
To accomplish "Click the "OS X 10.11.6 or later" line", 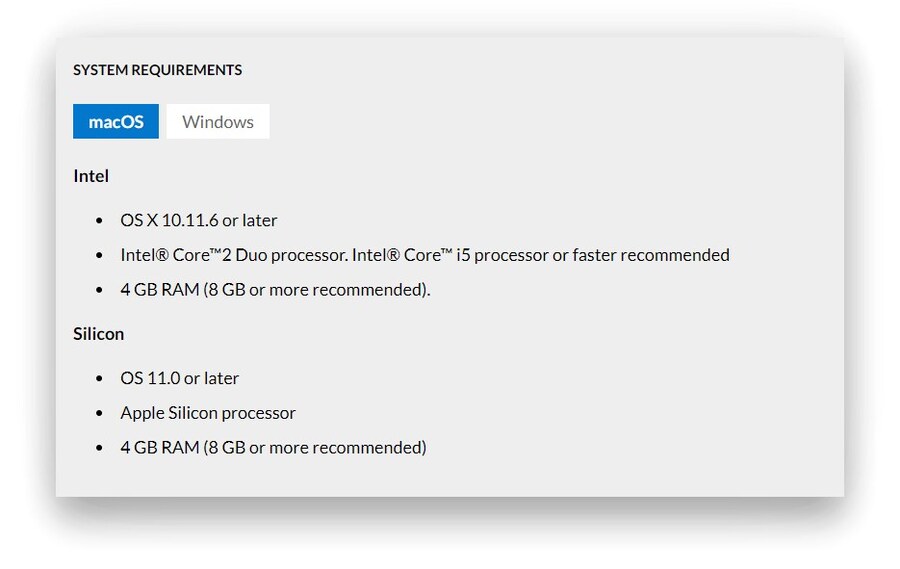I will tap(199, 220).
